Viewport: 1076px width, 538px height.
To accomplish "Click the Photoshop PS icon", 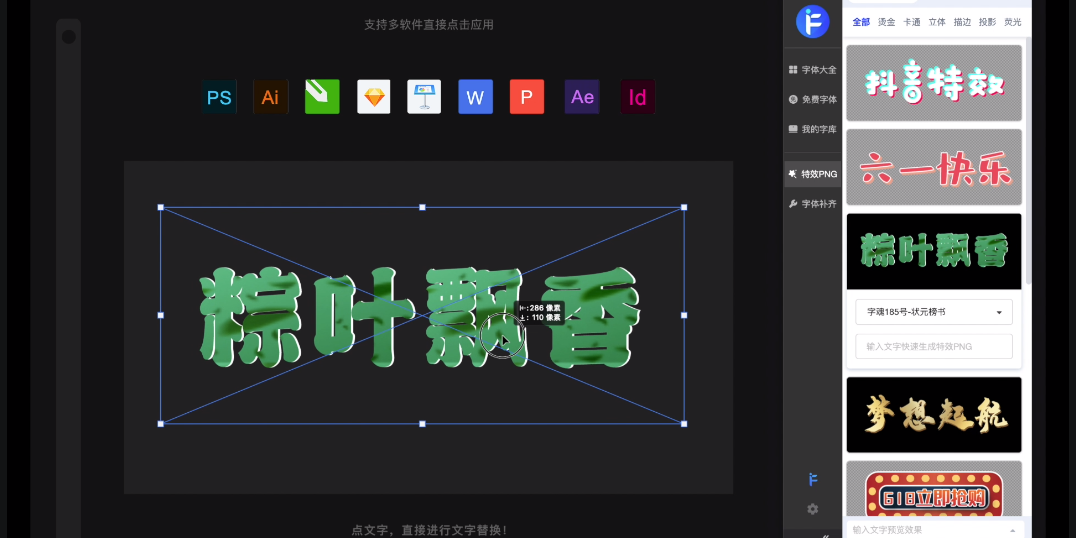I will 219,97.
